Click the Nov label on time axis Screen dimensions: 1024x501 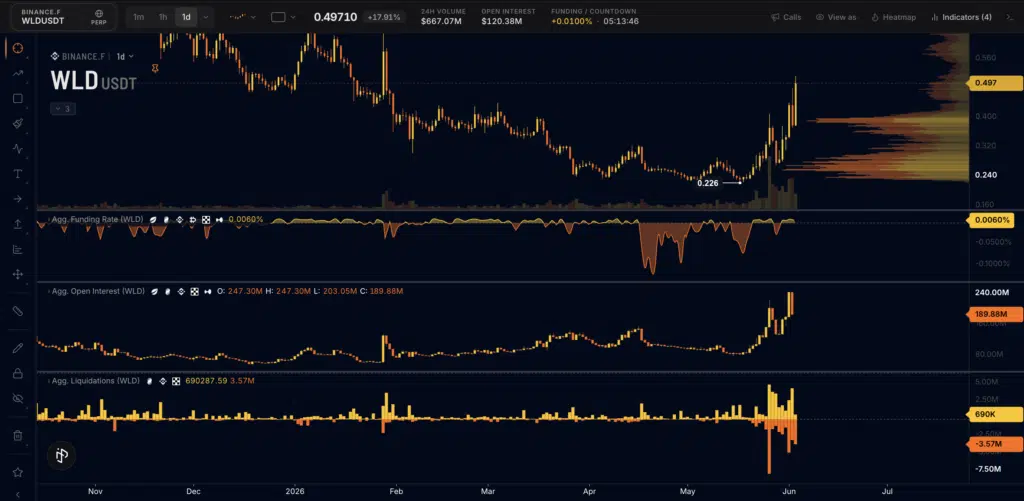95,490
